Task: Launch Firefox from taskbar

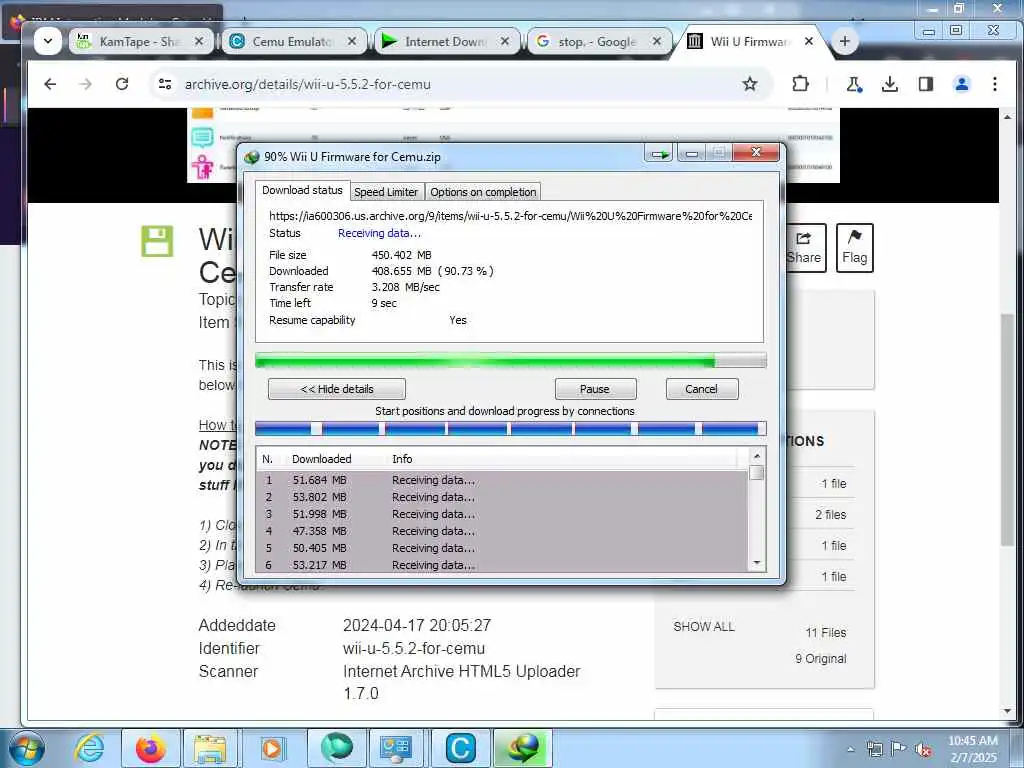Action: tap(150, 748)
